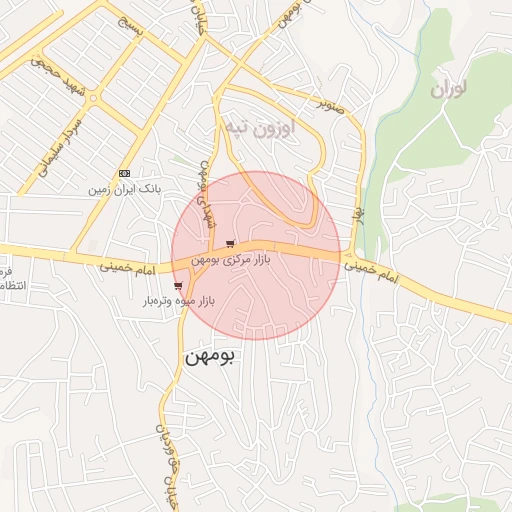Screen dimensions: 512x512
Task: Click امام خمینی label west of circle
Action: (x=128, y=269)
